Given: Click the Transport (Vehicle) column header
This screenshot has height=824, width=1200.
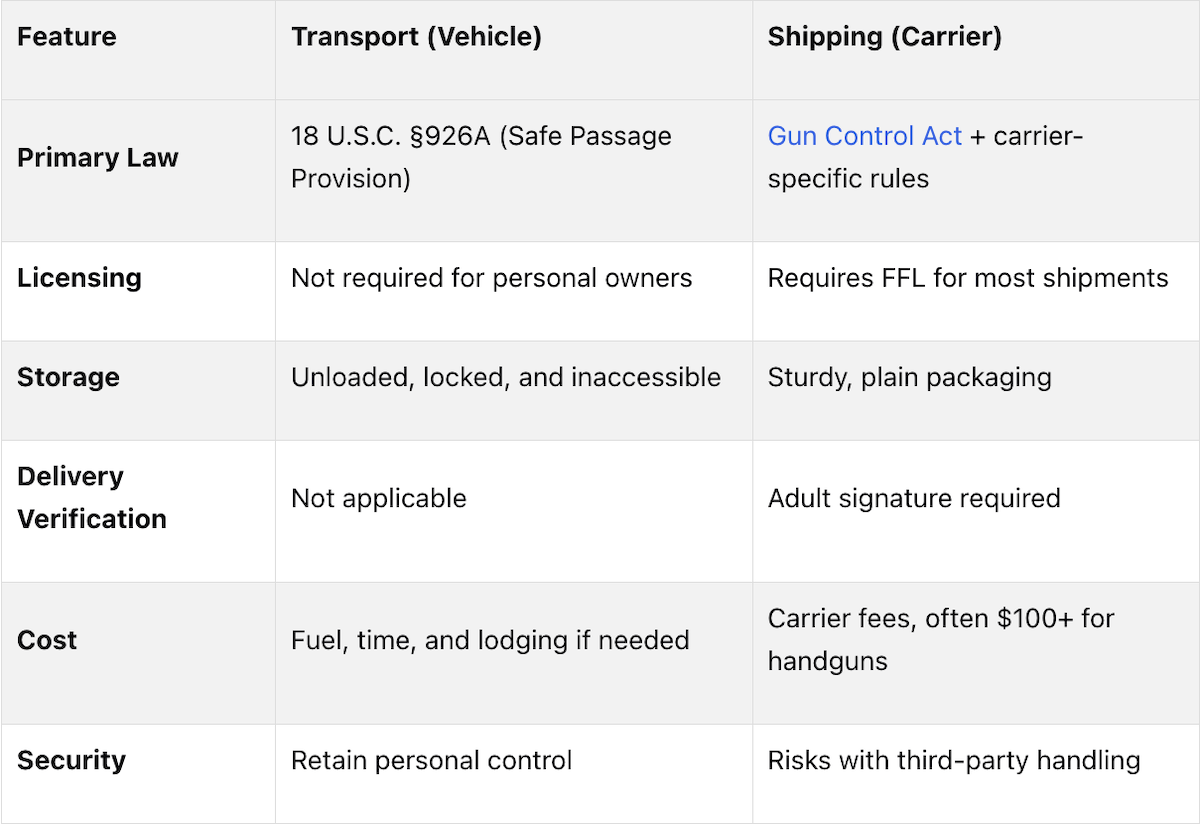Looking at the screenshot, I should click(x=416, y=38).
